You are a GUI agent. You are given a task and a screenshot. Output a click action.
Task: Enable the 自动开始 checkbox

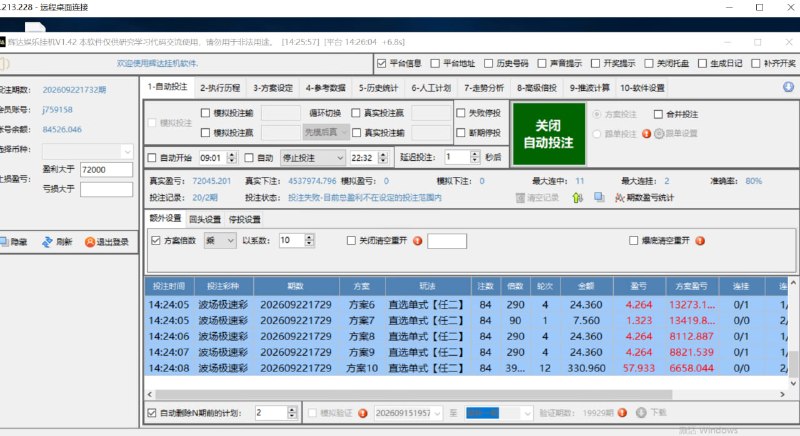pyautogui.click(x=152, y=158)
